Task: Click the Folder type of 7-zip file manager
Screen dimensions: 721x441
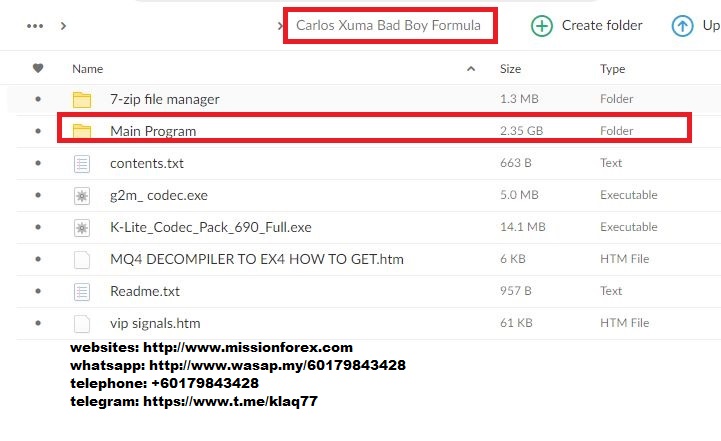Action: pyautogui.click(x=617, y=99)
